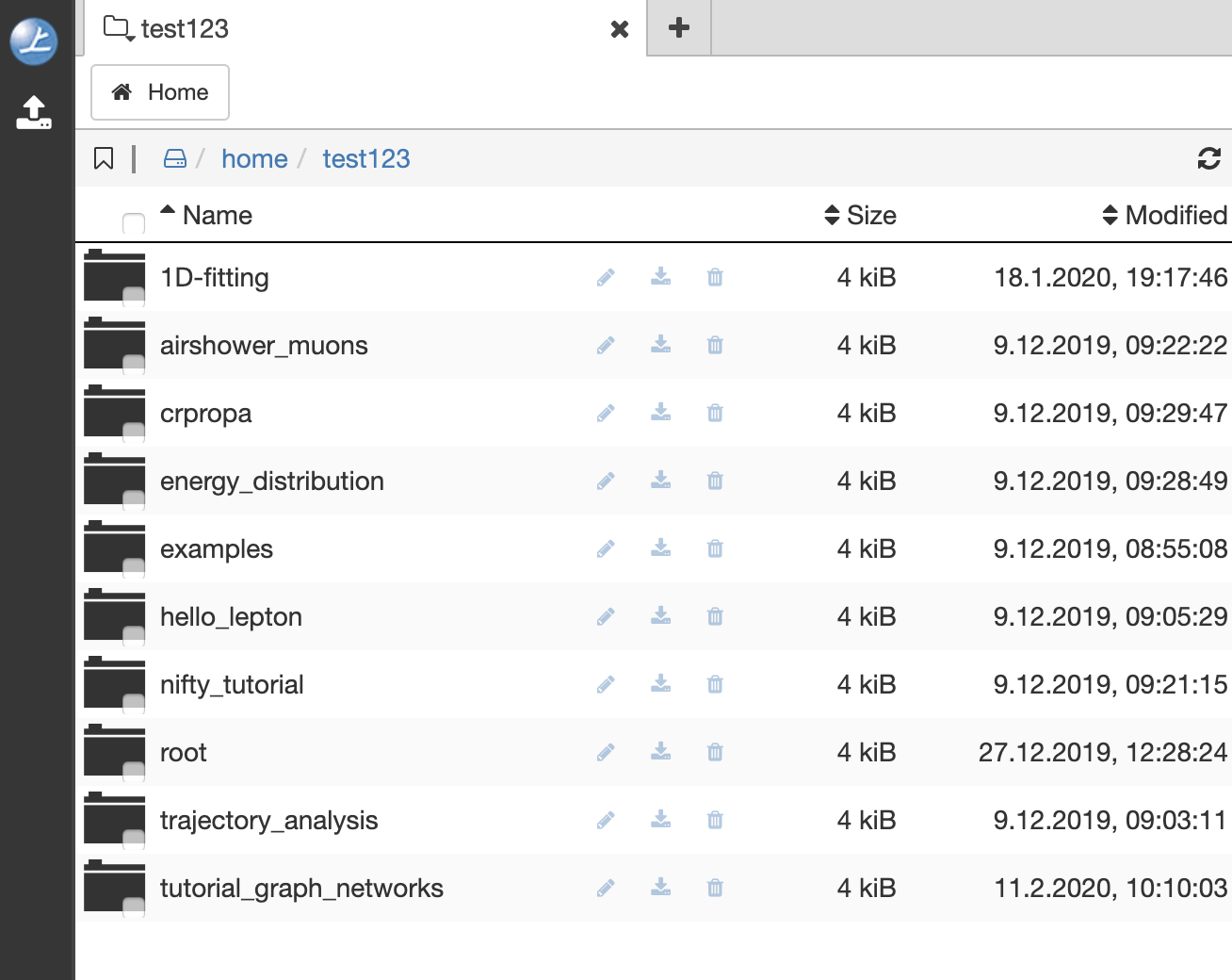1232x980 pixels.
Task: Download the examples folder
Action: click(660, 548)
